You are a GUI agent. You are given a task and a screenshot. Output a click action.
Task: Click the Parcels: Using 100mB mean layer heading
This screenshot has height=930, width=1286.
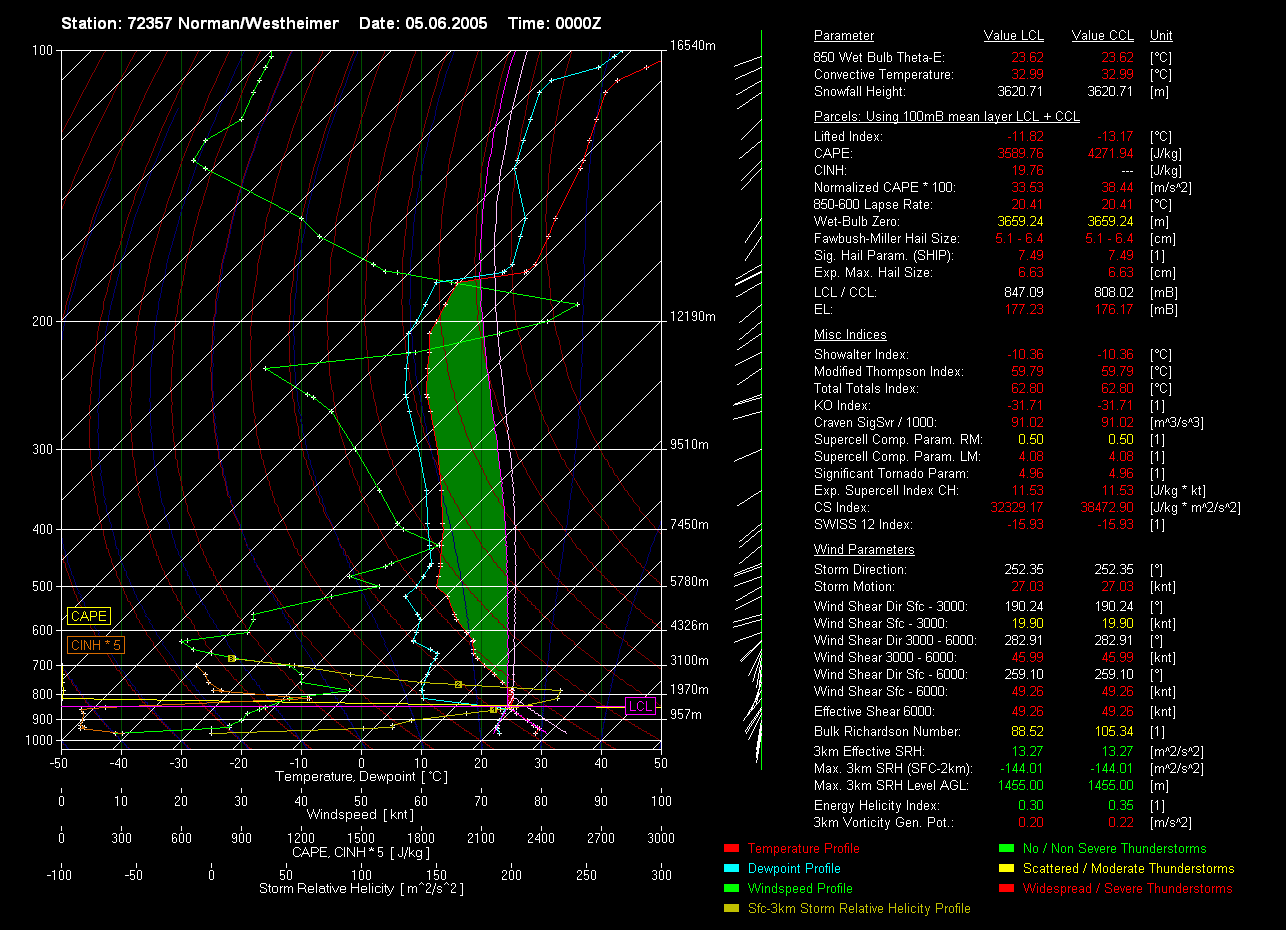click(947, 117)
